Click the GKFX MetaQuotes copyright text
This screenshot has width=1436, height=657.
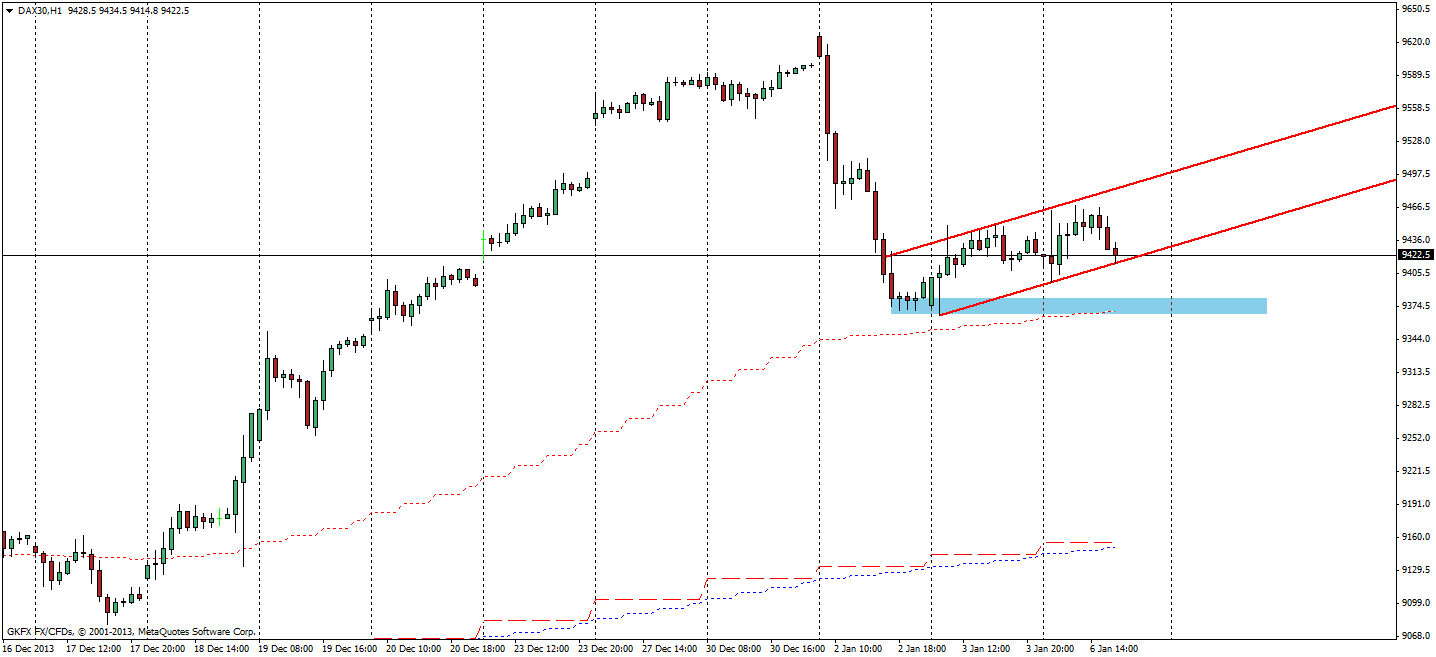pyautogui.click(x=130, y=631)
